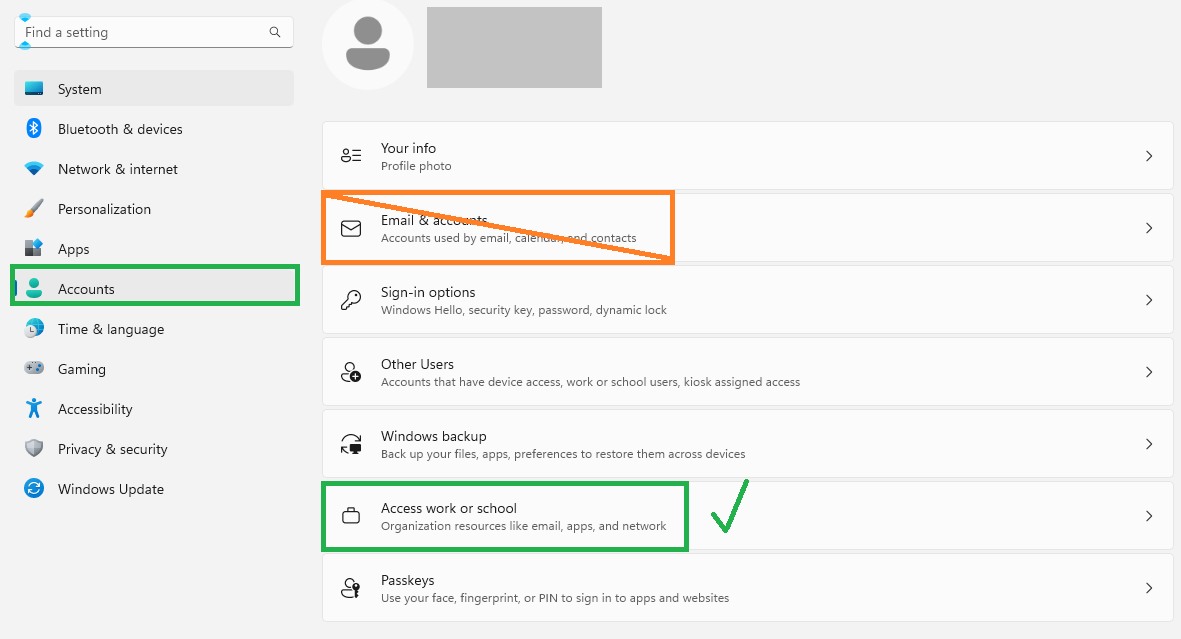The width and height of the screenshot is (1181, 639).
Task: Select Time & language in sidebar
Action: coord(154,329)
